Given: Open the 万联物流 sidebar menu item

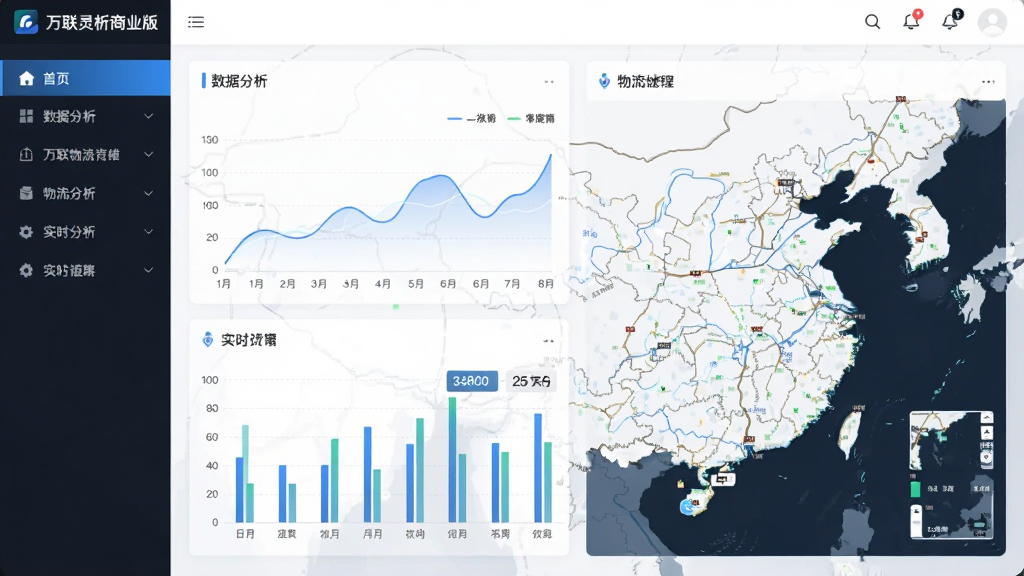Looking at the screenshot, I should tap(86, 155).
